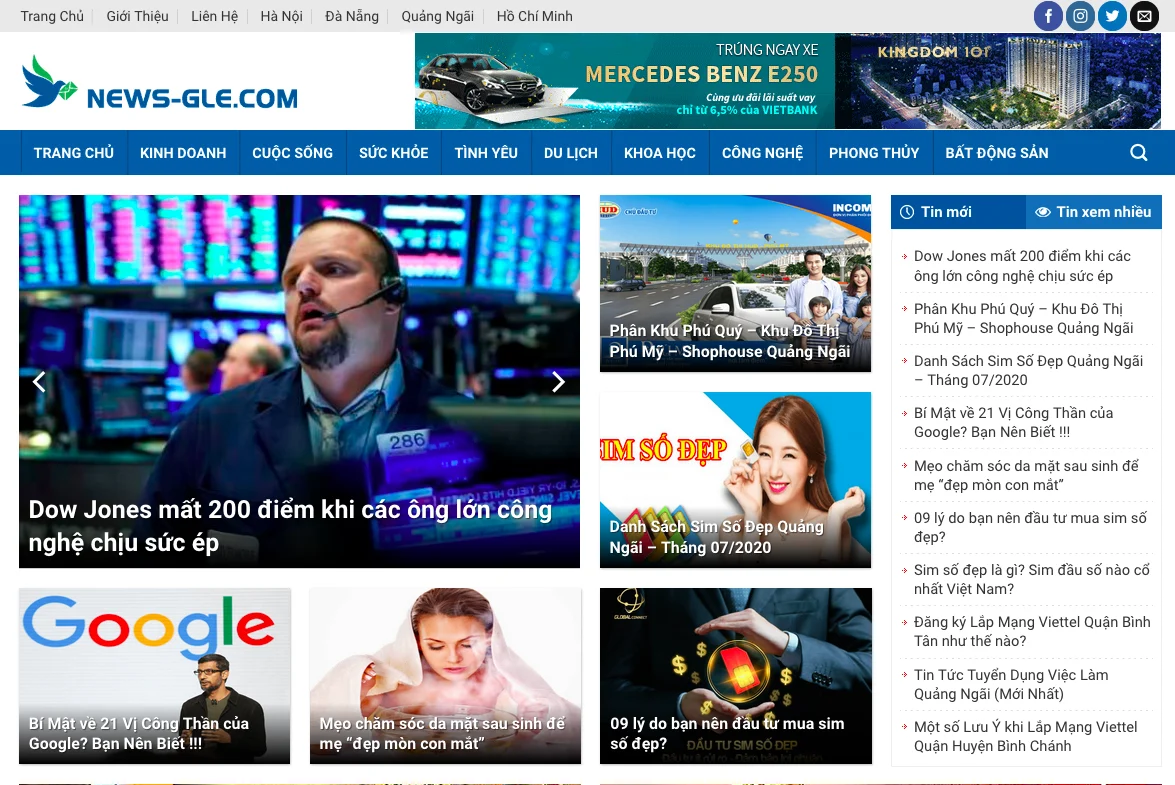The height and width of the screenshot is (785, 1175).
Task: Open the Mẹo chăm sóc da mặt thumbnail
Action: pos(445,676)
